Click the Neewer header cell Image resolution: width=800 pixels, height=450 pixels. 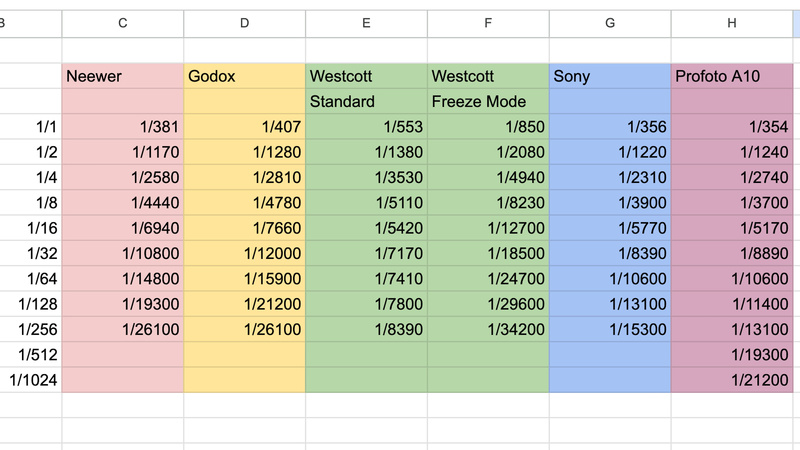point(123,76)
